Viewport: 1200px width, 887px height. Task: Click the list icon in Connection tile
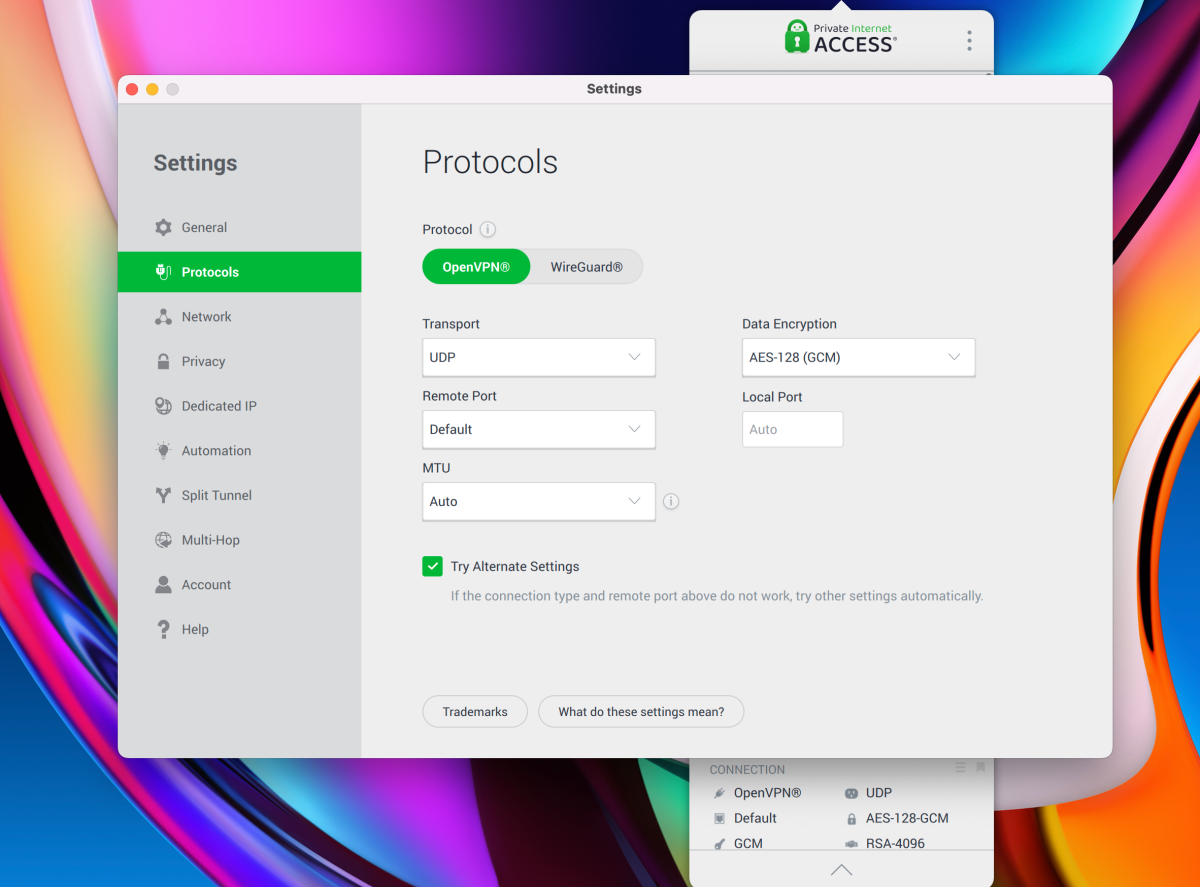[960, 767]
